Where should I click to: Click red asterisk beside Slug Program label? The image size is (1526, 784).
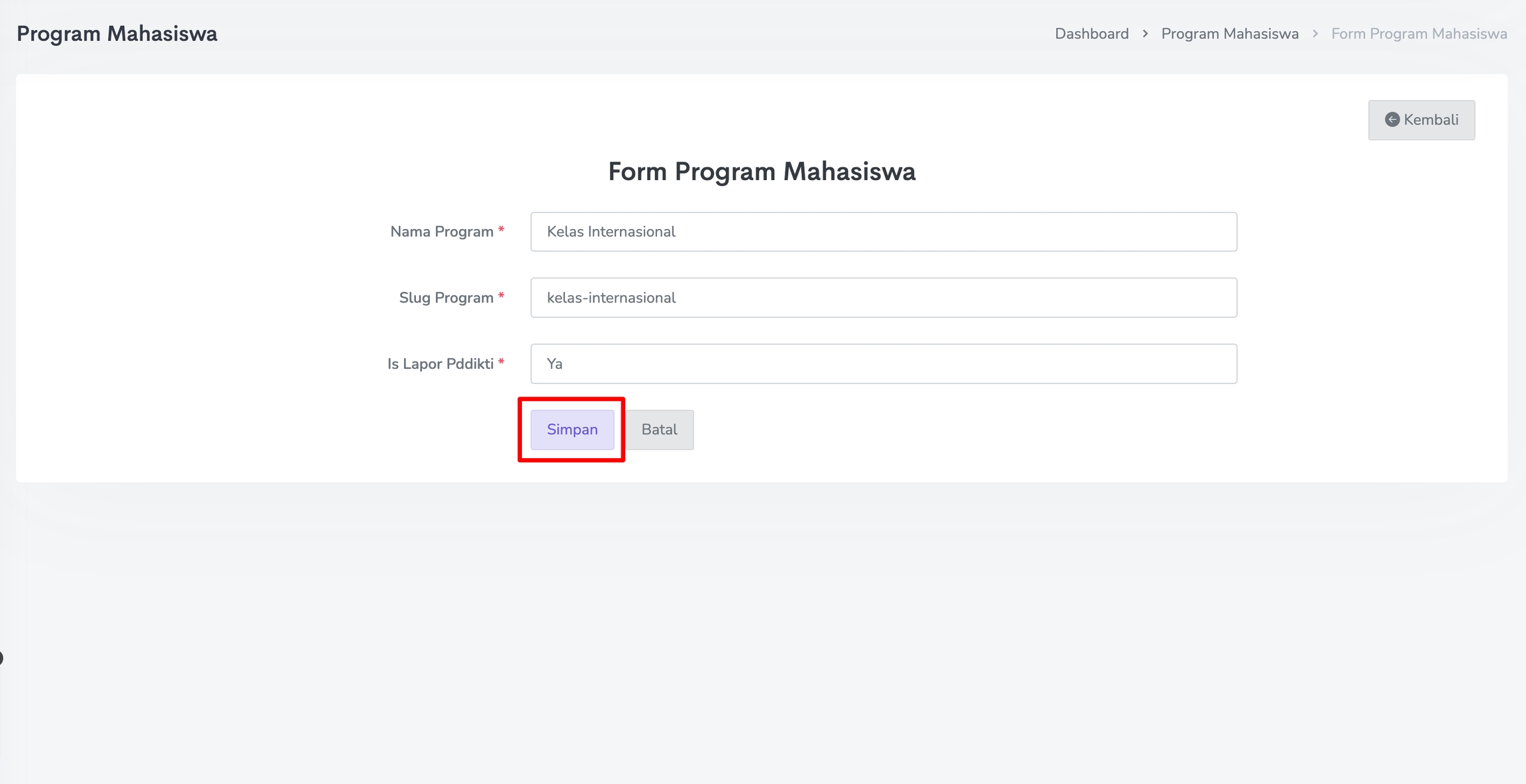coord(501,297)
